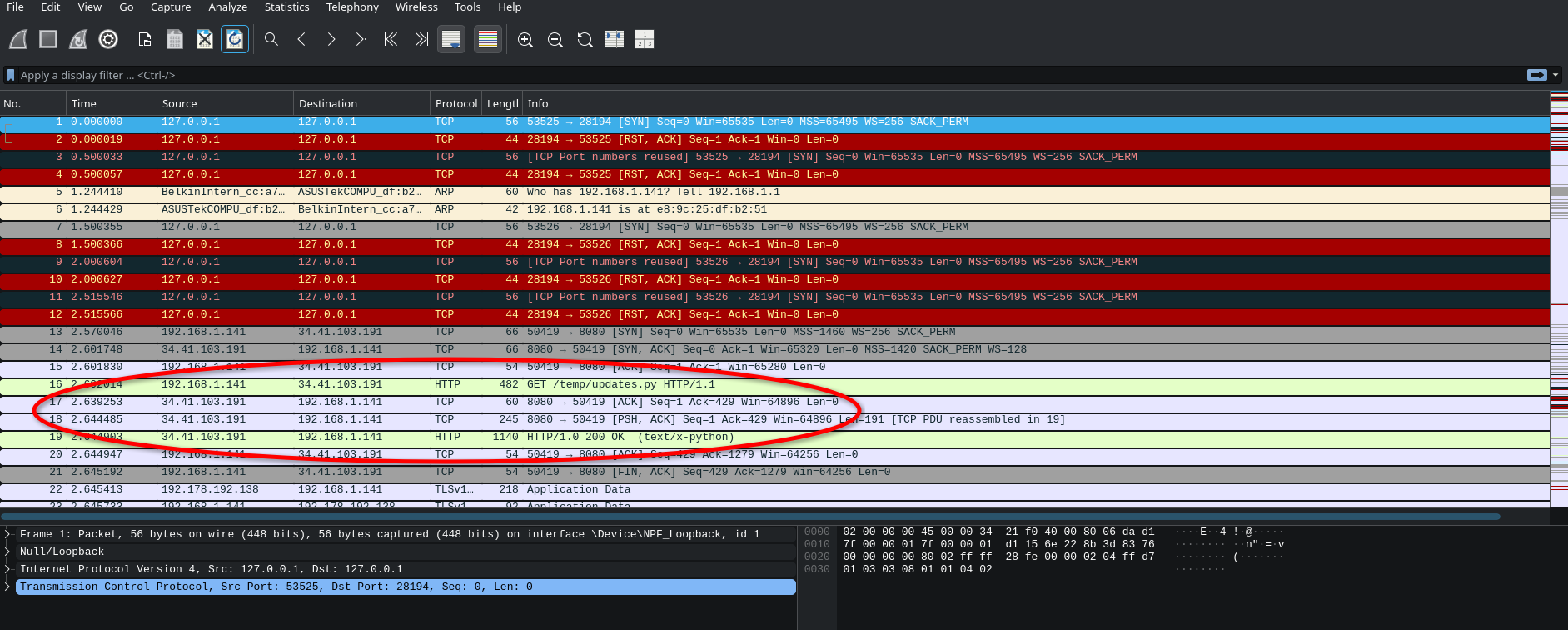Open the File menu
Screen dimensions: 1568x630
15,7
